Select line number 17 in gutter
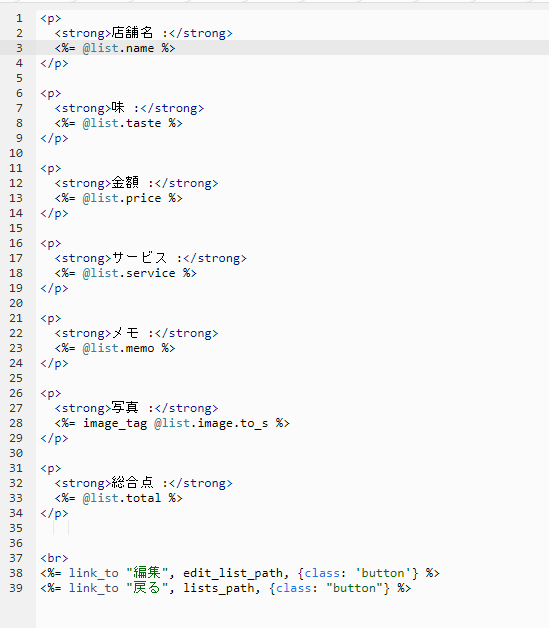The height and width of the screenshot is (628, 549). point(16,258)
